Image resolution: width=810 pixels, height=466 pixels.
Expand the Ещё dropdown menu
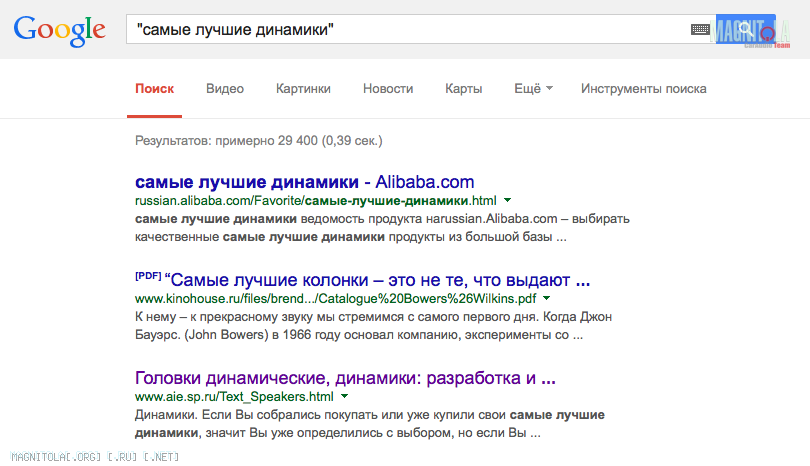click(x=533, y=89)
